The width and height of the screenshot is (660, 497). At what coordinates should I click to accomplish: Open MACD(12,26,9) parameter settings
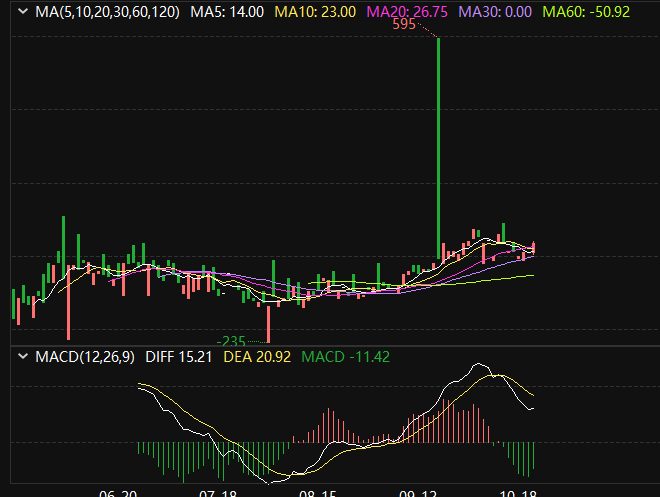(87, 356)
